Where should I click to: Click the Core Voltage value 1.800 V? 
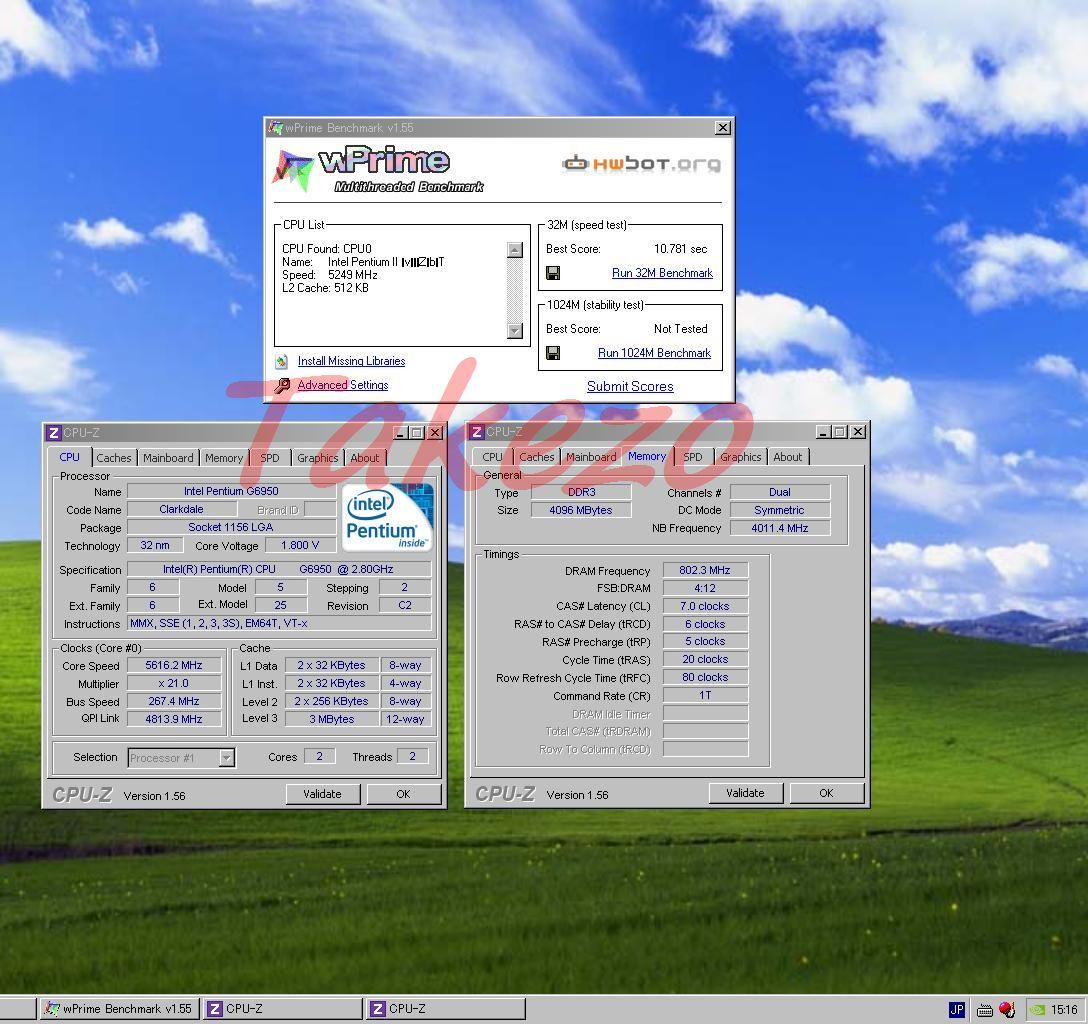300,545
